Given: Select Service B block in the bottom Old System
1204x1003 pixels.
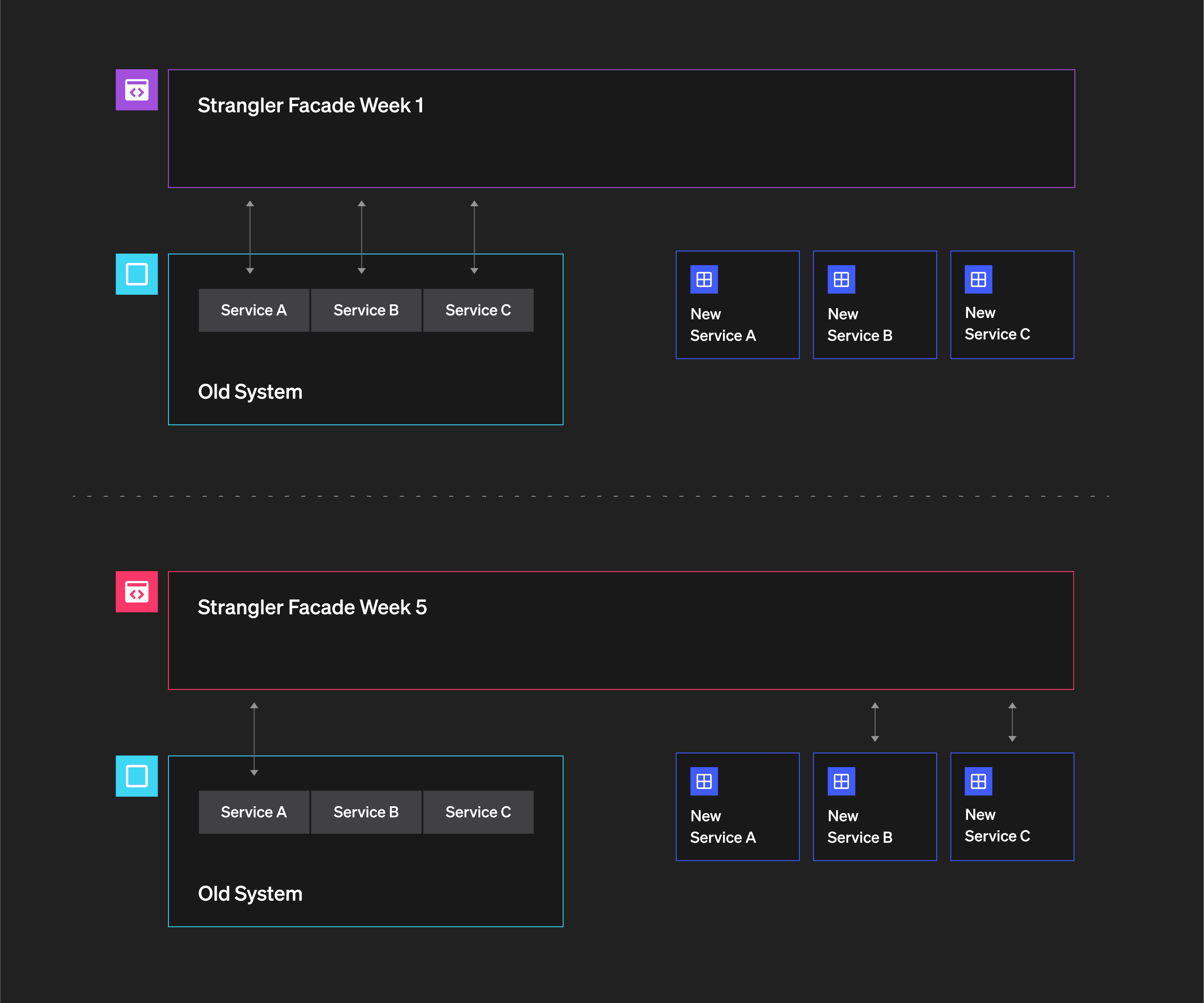Looking at the screenshot, I should pyautogui.click(x=366, y=812).
